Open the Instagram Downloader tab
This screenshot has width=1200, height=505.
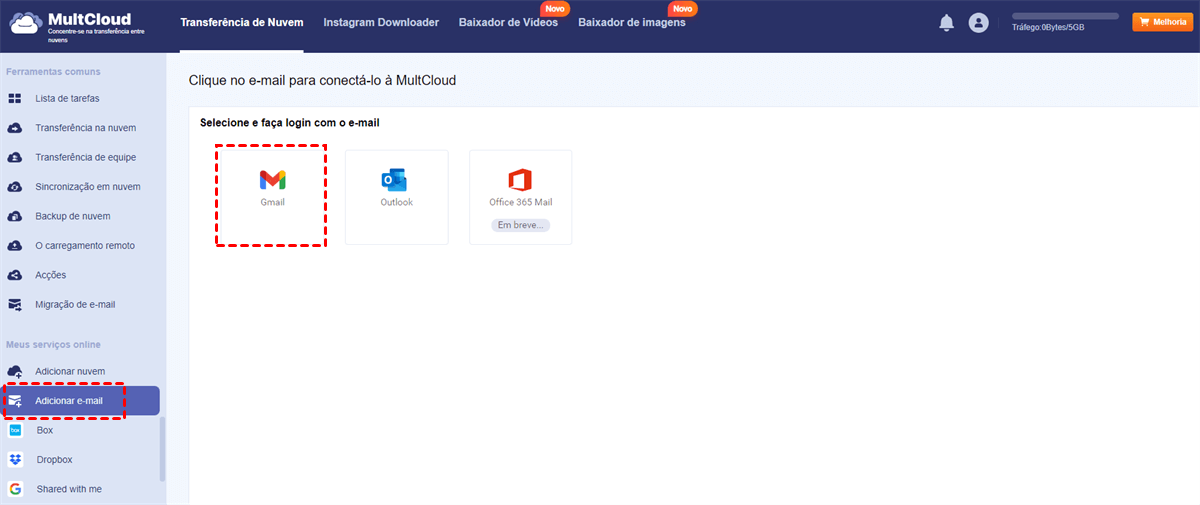[381, 23]
